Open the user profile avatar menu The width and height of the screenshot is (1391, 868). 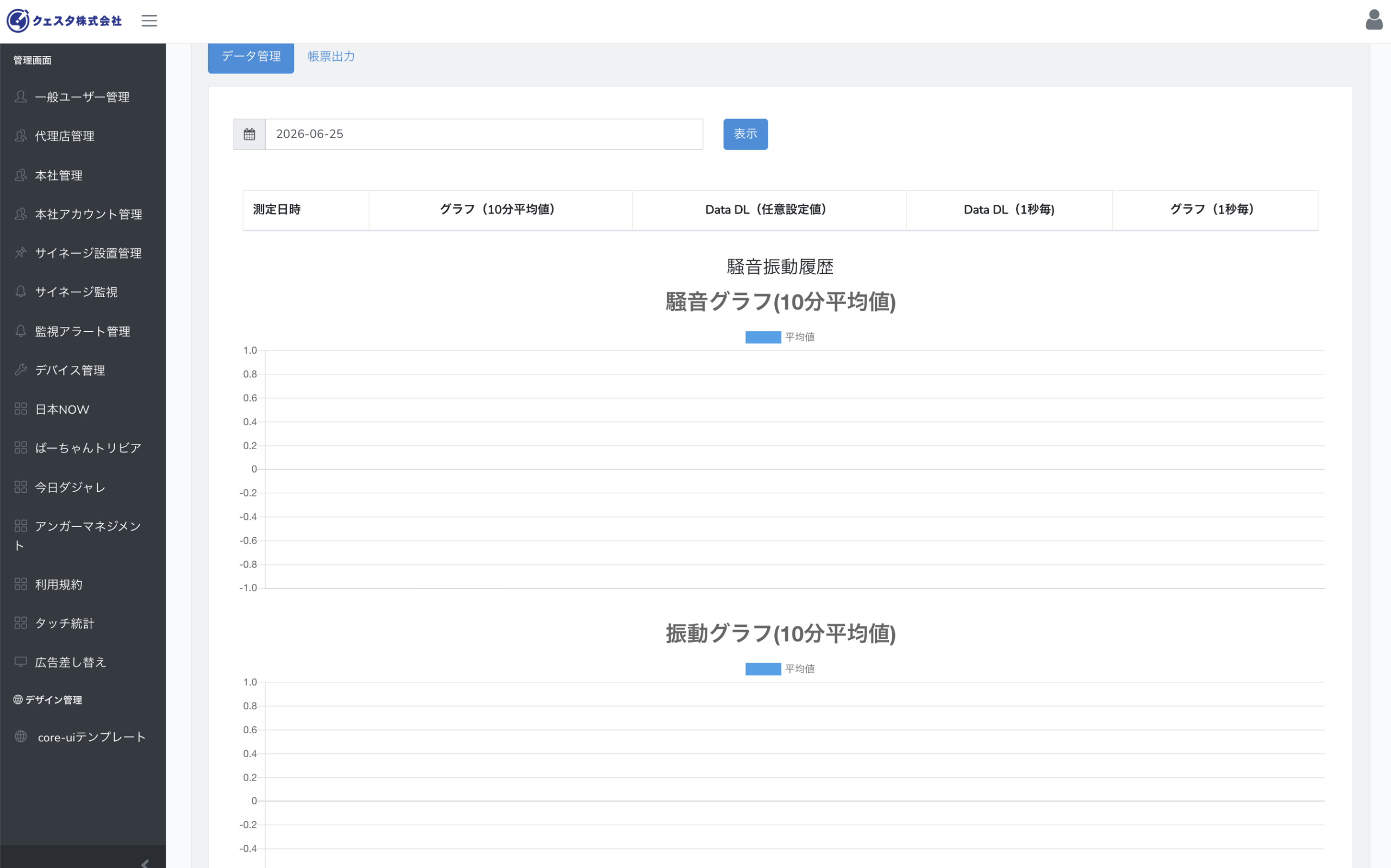point(1374,20)
